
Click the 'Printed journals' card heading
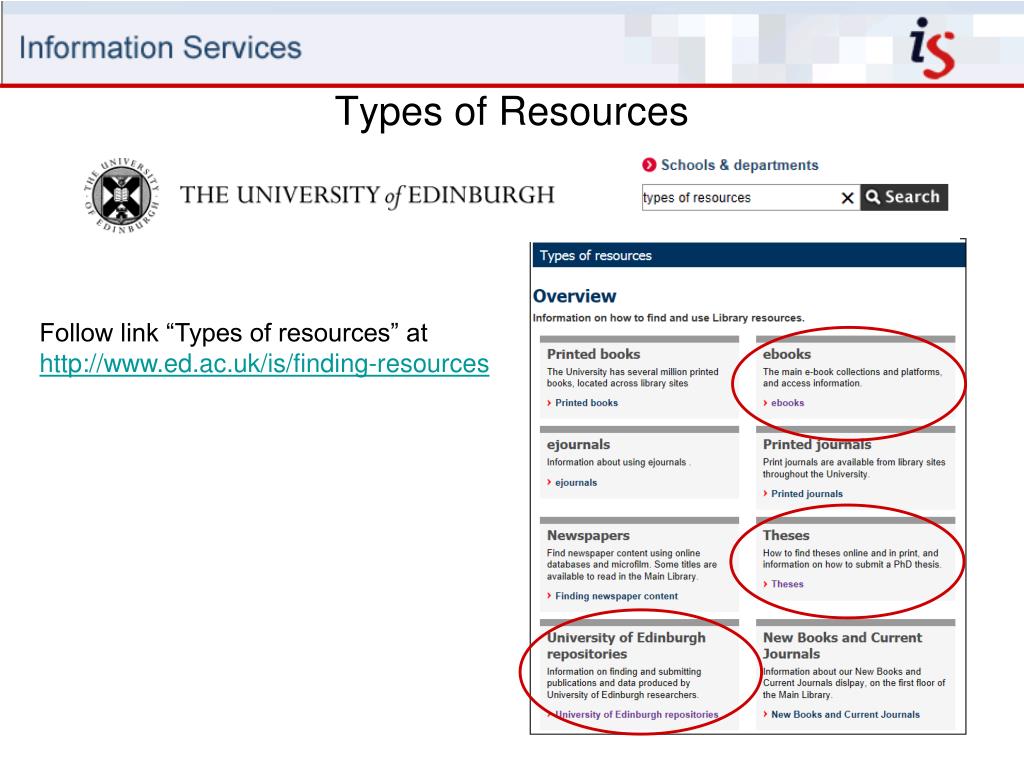pyautogui.click(x=817, y=444)
